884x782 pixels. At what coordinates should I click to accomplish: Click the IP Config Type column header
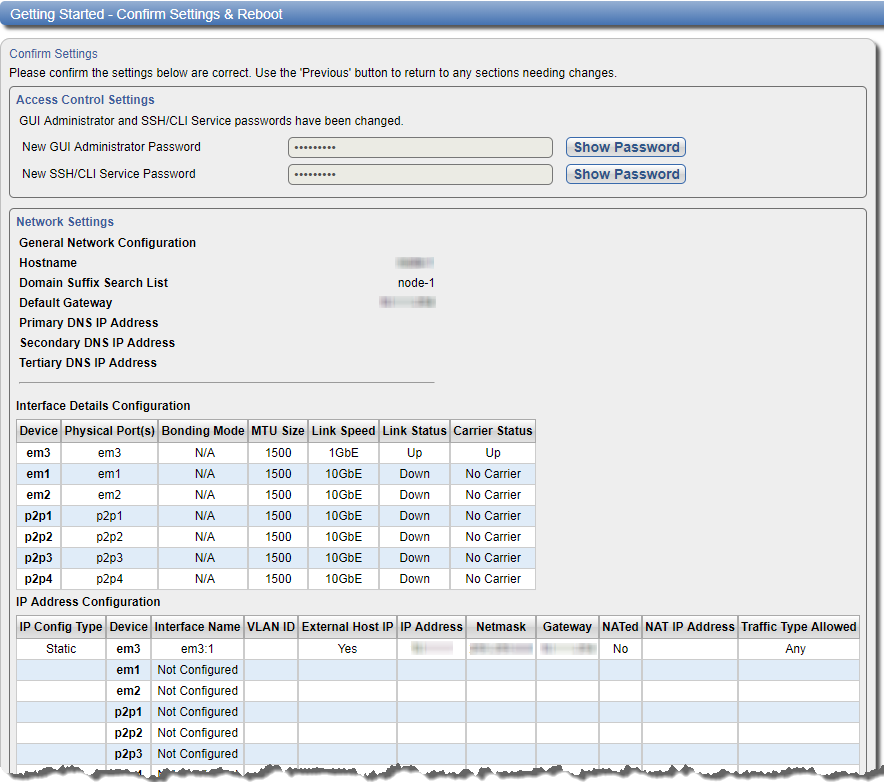[61, 627]
